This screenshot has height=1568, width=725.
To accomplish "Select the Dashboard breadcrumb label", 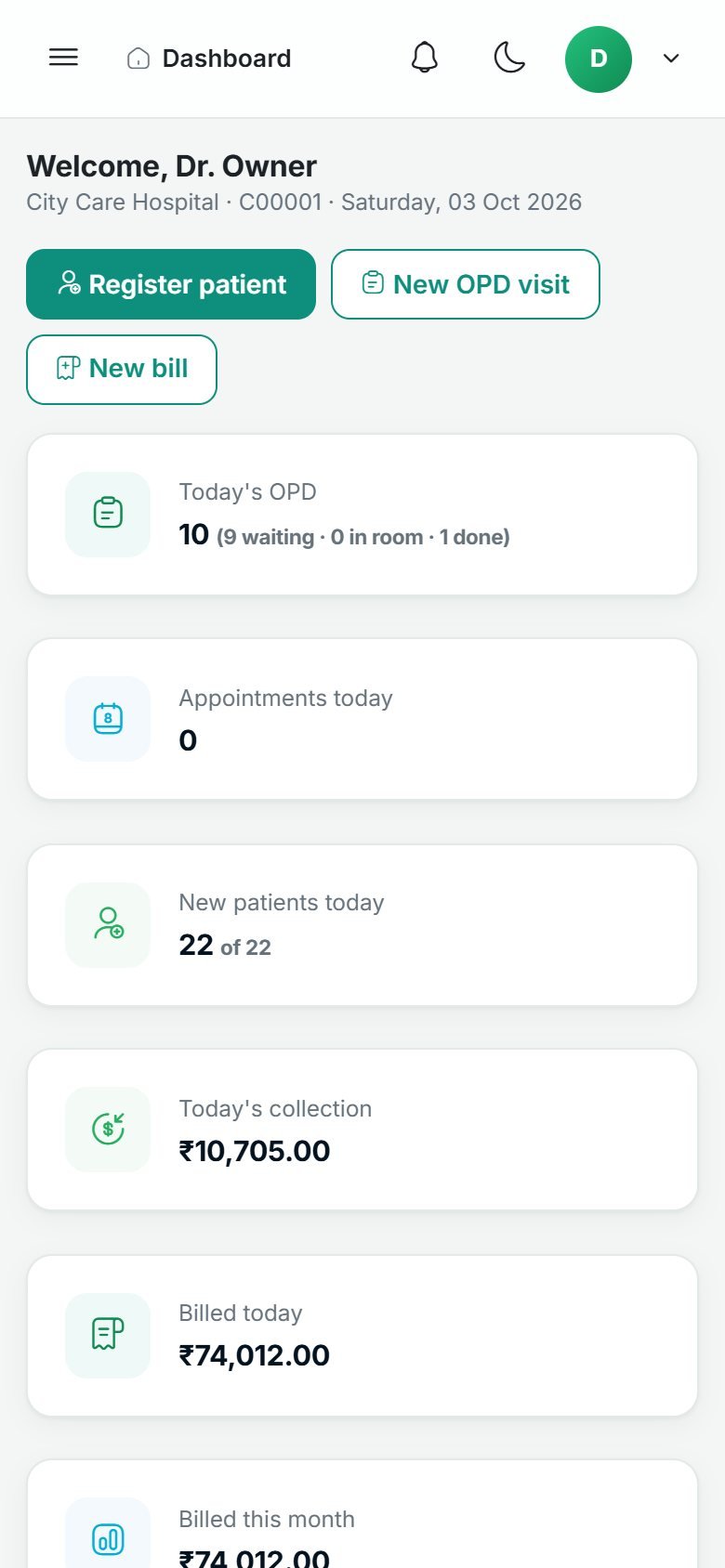I will pyautogui.click(x=227, y=59).
